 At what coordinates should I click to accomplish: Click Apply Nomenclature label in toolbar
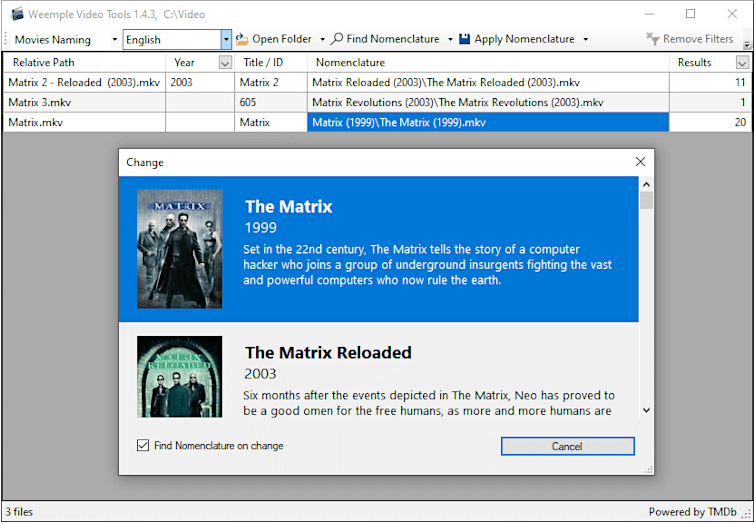click(524, 39)
